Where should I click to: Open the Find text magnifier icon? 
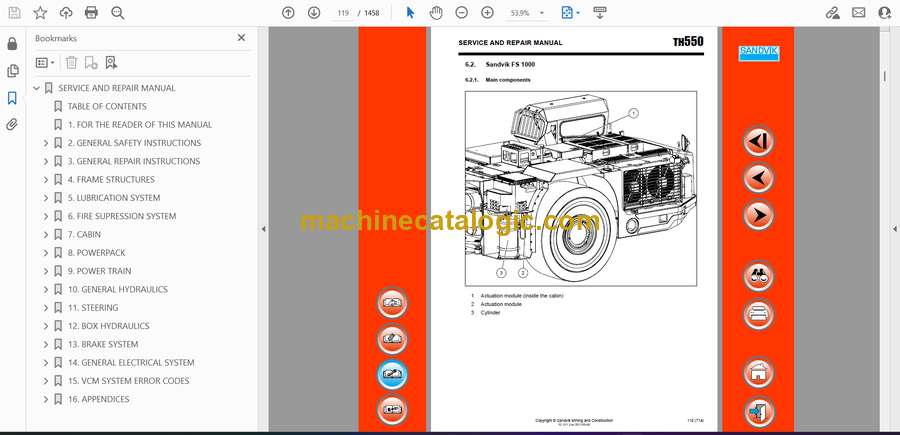(x=118, y=13)
